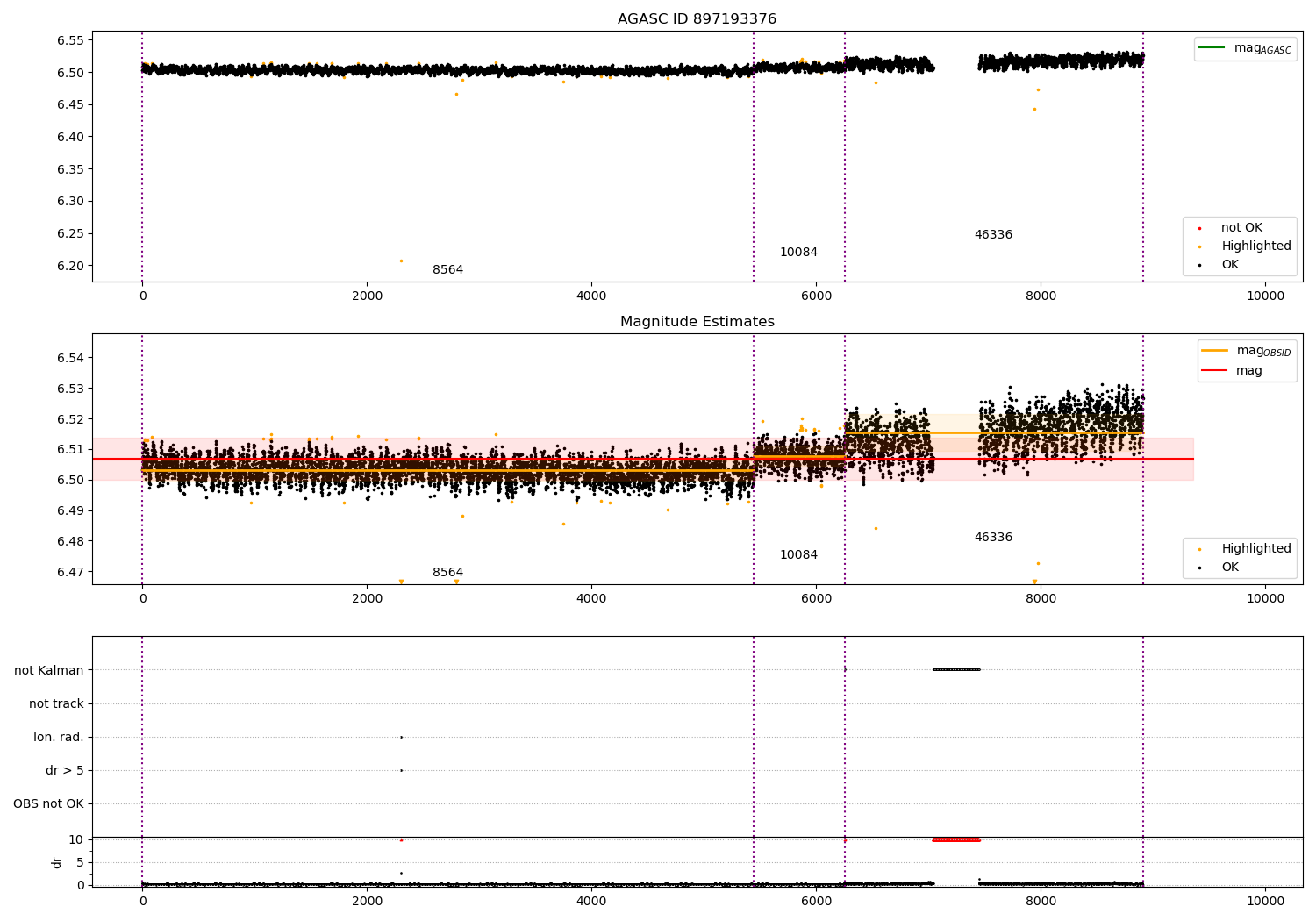
Task: Click the 6.40 y-axis tick label
Action: click(x=70, y=137)
